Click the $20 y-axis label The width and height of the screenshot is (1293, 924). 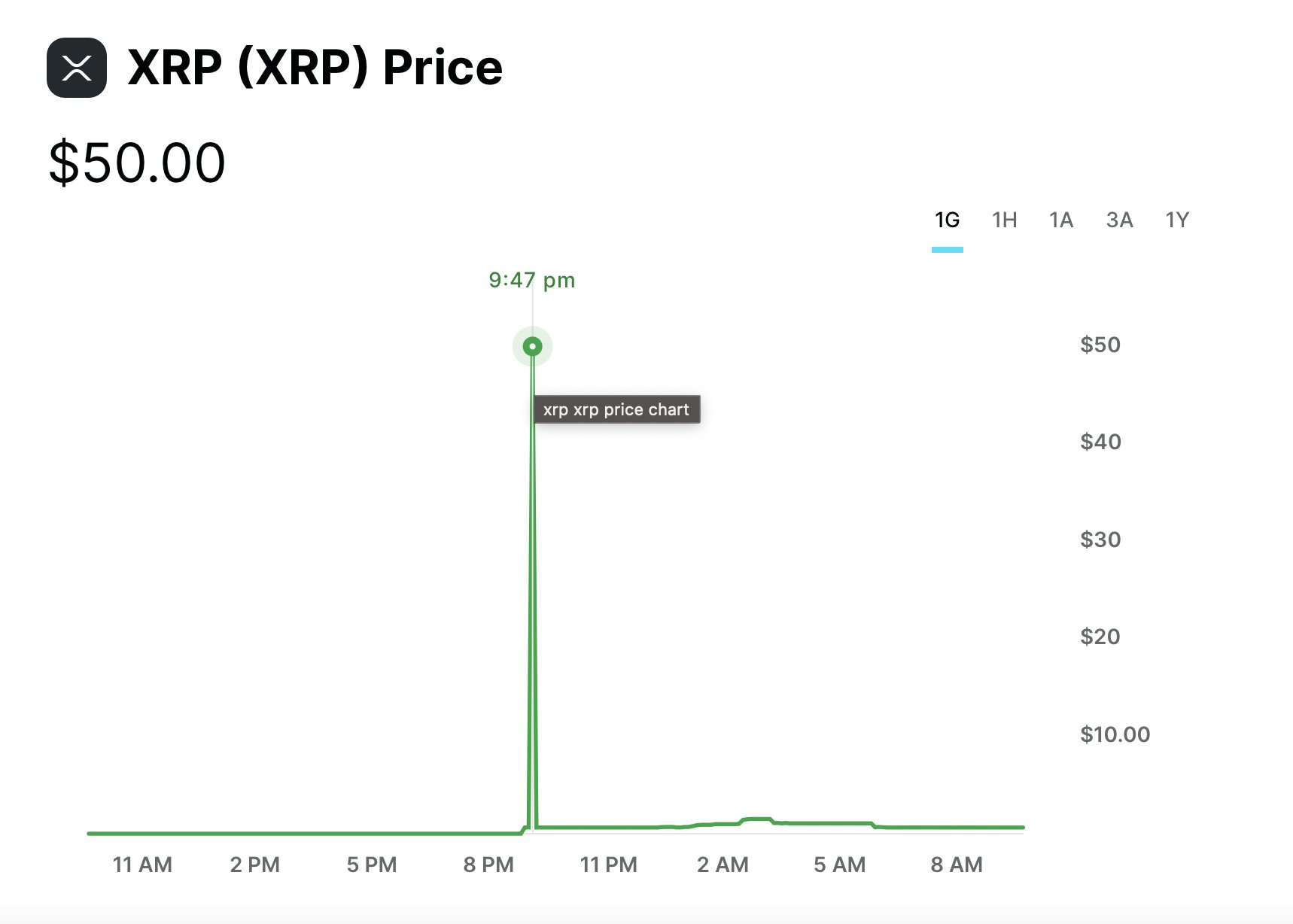click(x=1100, y=637)
